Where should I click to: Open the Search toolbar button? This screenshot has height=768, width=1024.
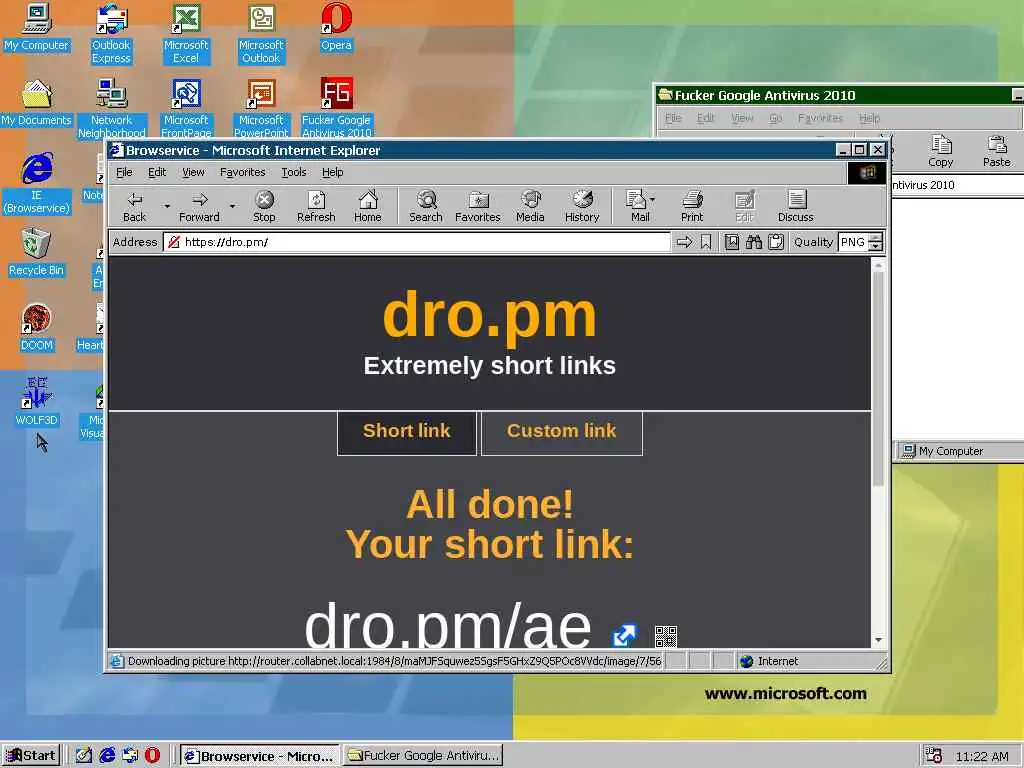(426, 206)
